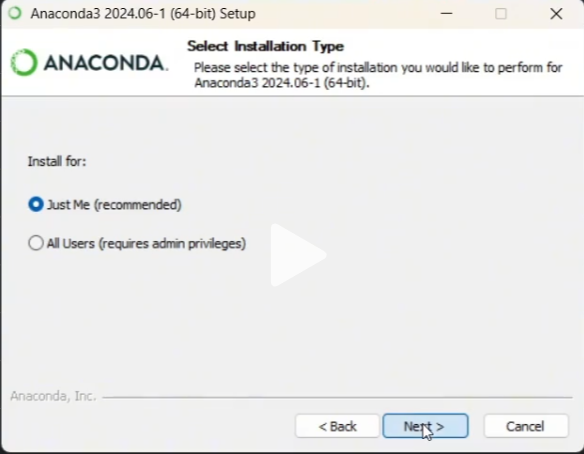The height and width of the screenshot is (454, 584).
Task: Continue with the Next > button
Action: pyautogui.click(x=425, y=426)
